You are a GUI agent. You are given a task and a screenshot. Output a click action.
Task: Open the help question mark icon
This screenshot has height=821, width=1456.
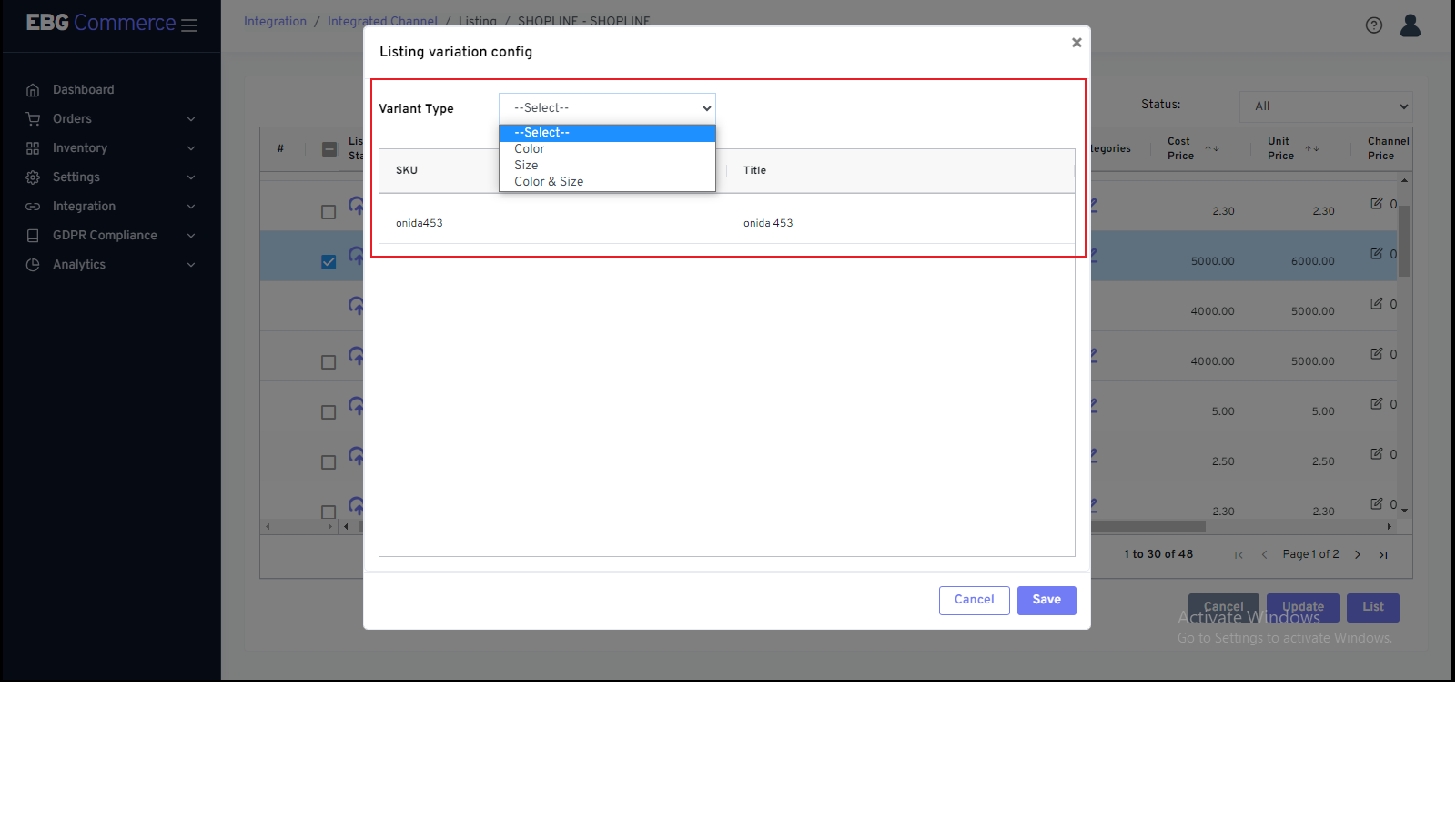[x=1373, y=25]
